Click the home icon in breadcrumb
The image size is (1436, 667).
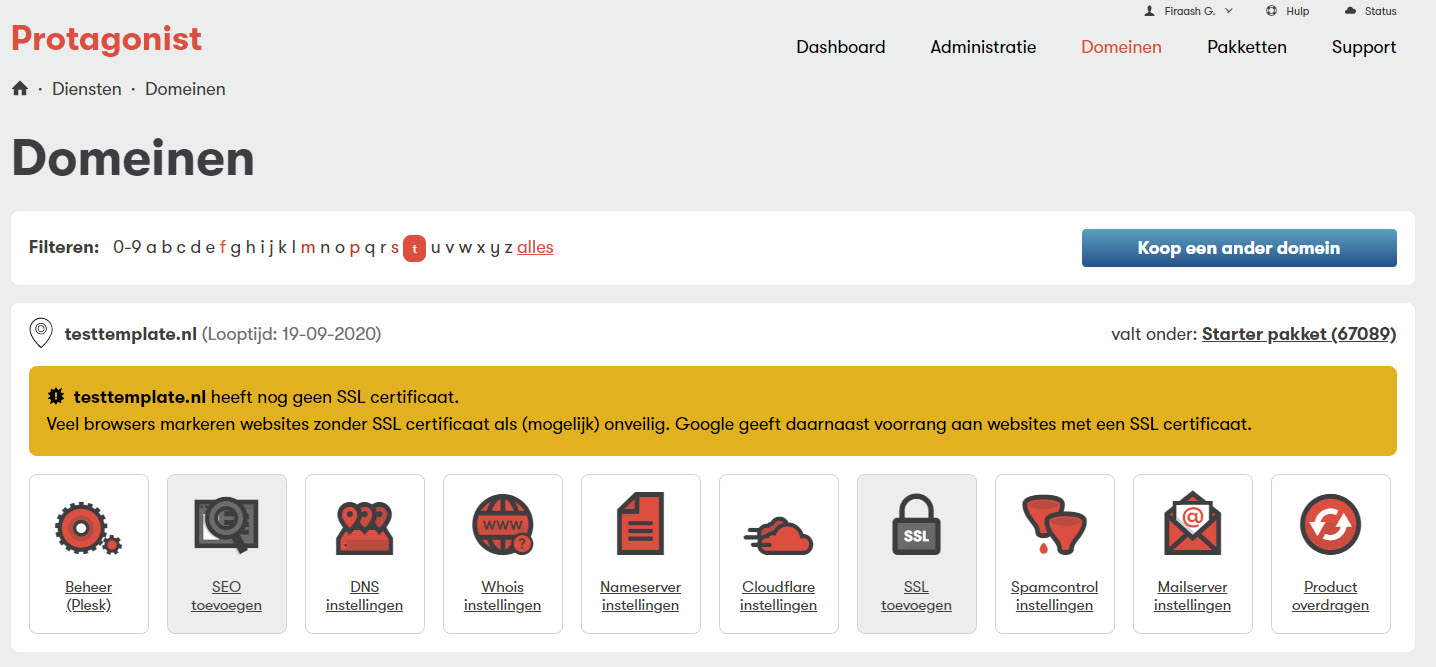[20, 89]
